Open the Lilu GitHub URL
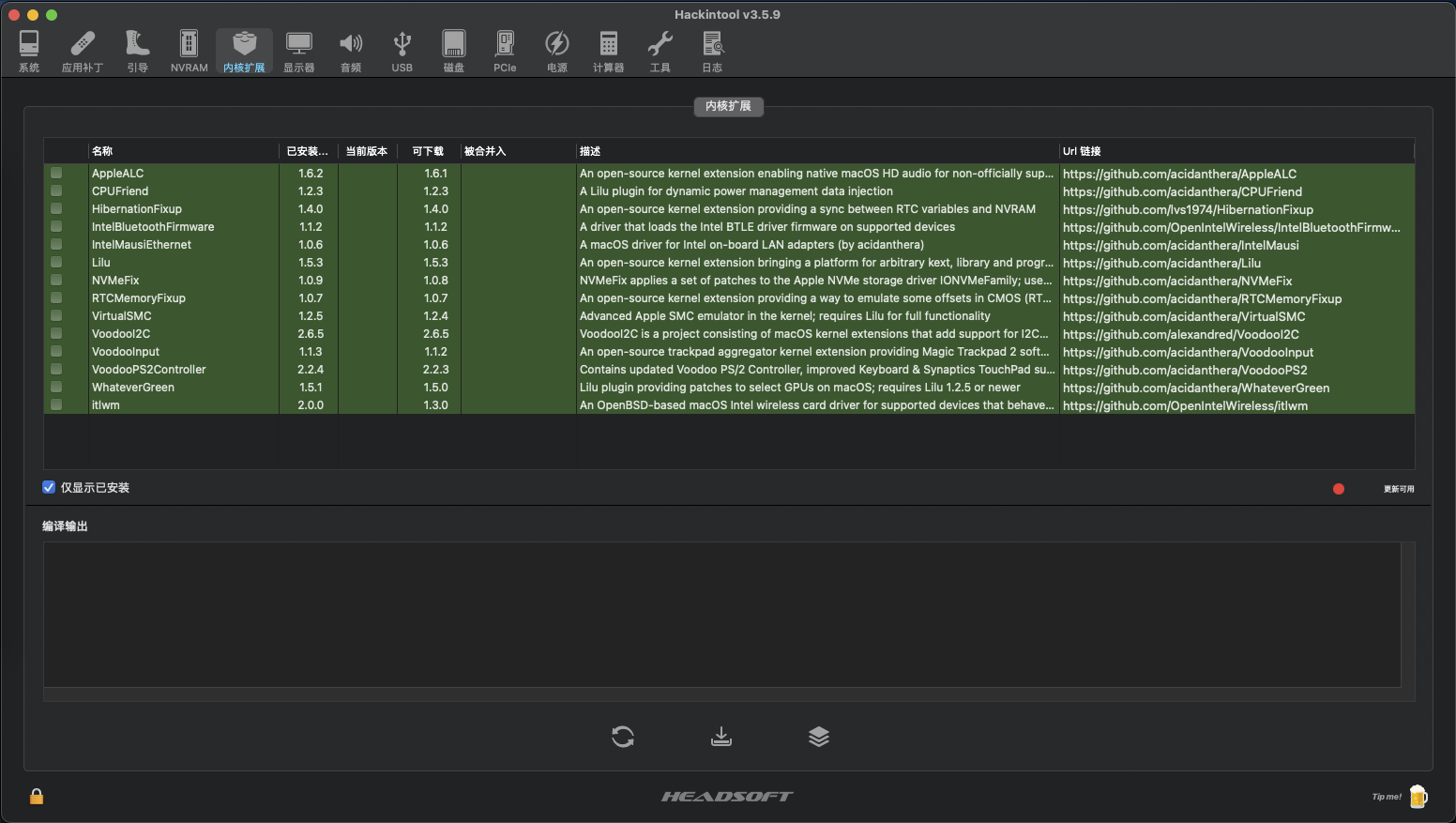The image size is (1456, 823). pyautogui.click(x=1161, y=263)
